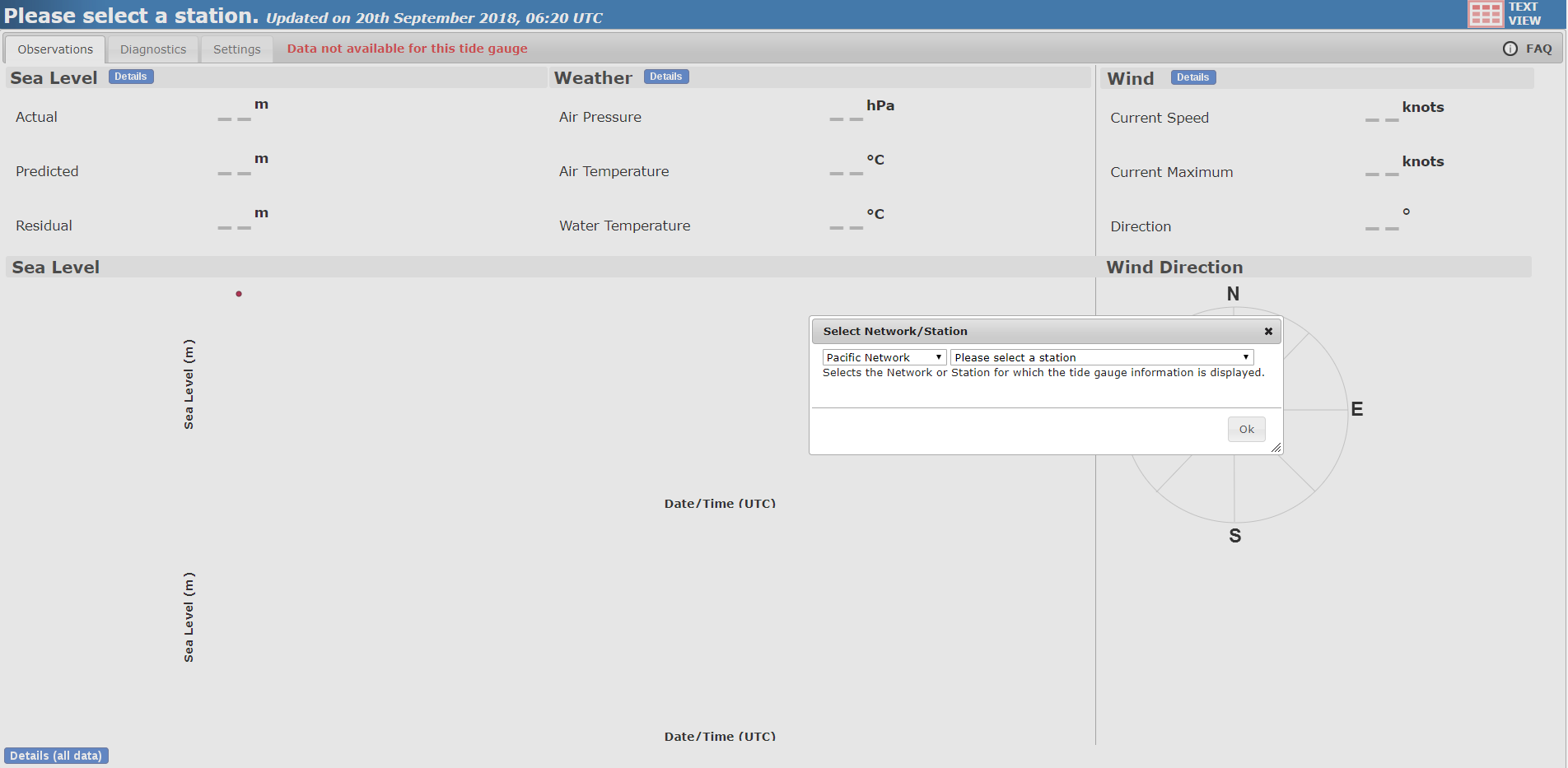Open the Settings tab
The image size is (1568, 768).
coord(236,49)
